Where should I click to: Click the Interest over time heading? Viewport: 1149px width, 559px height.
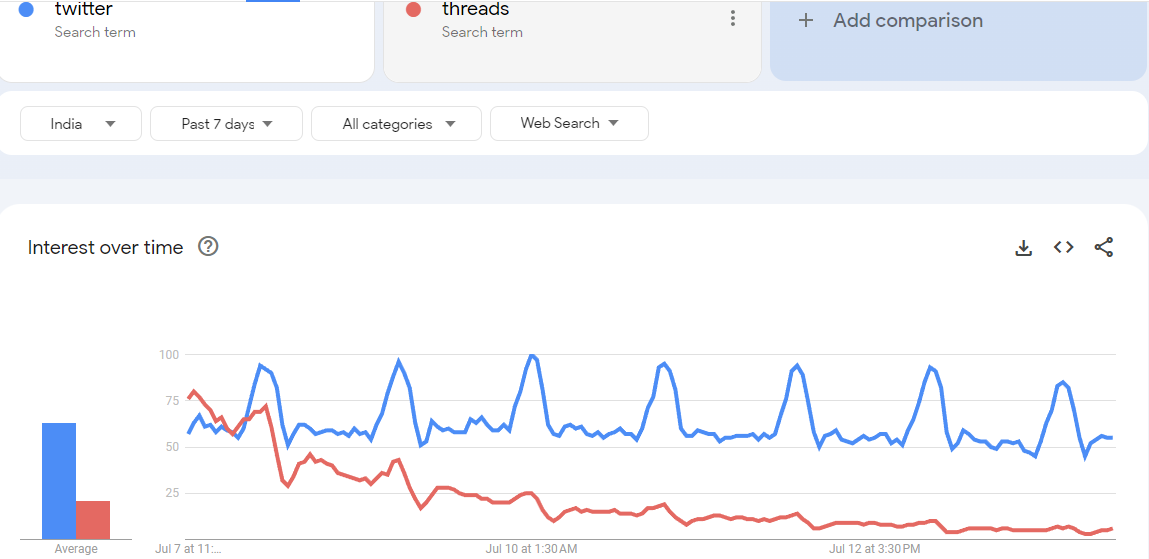coord(106,248)
